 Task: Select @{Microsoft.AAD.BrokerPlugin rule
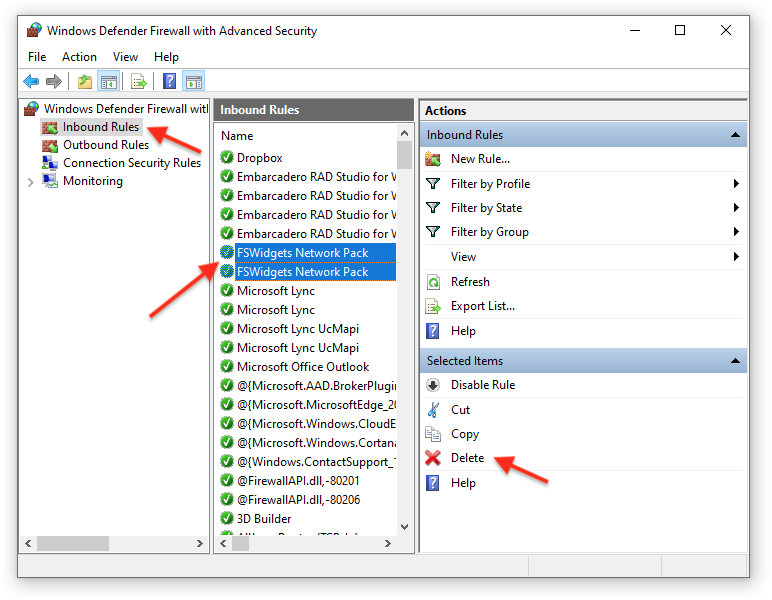317,386
